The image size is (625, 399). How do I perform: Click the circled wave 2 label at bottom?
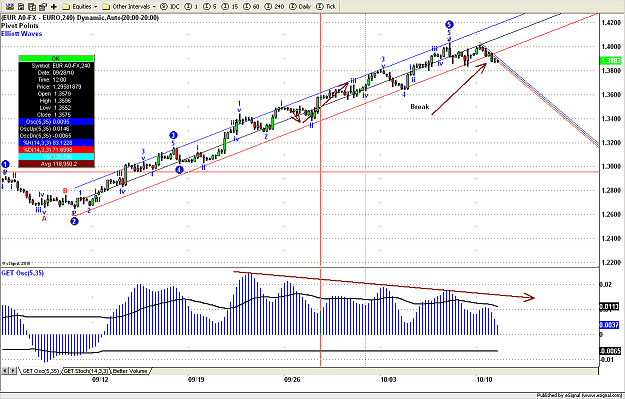[74, 221]
